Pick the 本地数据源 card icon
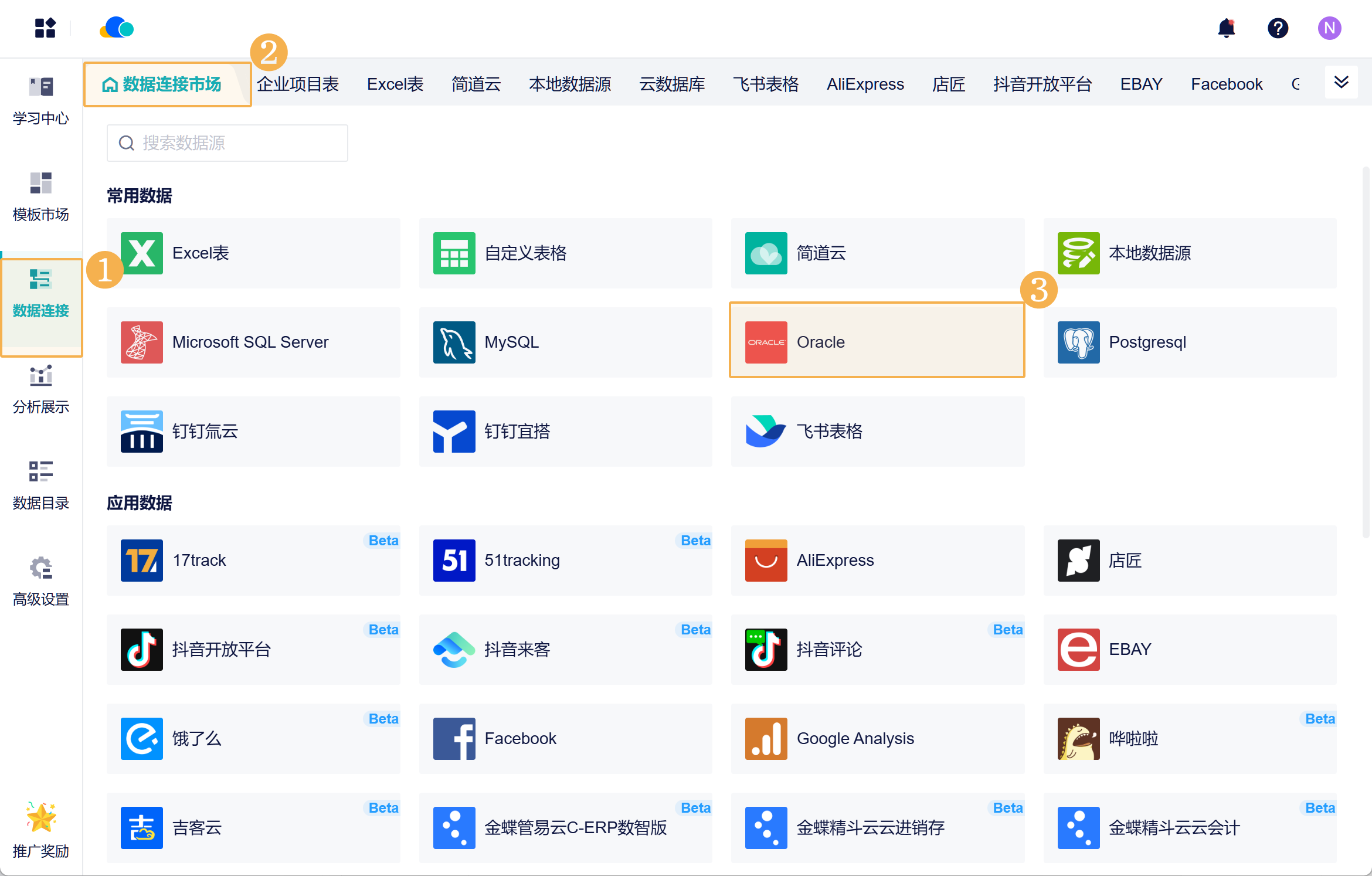 pos(1079,253)
